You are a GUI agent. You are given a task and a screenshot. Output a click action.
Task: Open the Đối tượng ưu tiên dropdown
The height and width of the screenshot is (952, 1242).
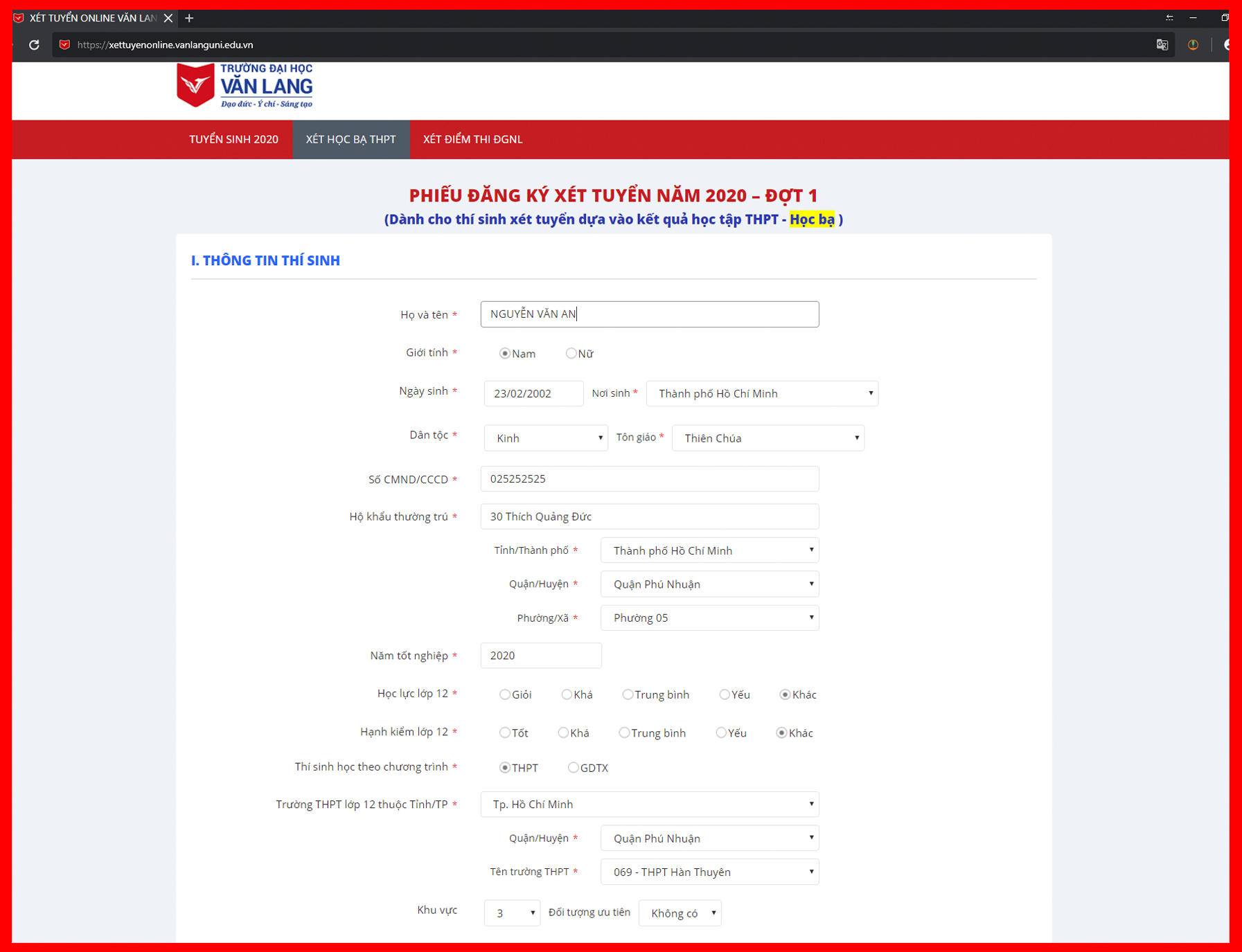680,913
